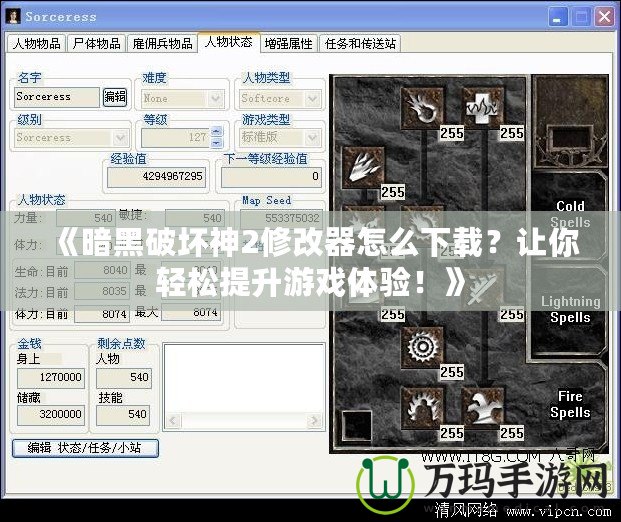Select the Warmth skill icon
The height and width of the screenshot is (522, 621).
(483, 108)
